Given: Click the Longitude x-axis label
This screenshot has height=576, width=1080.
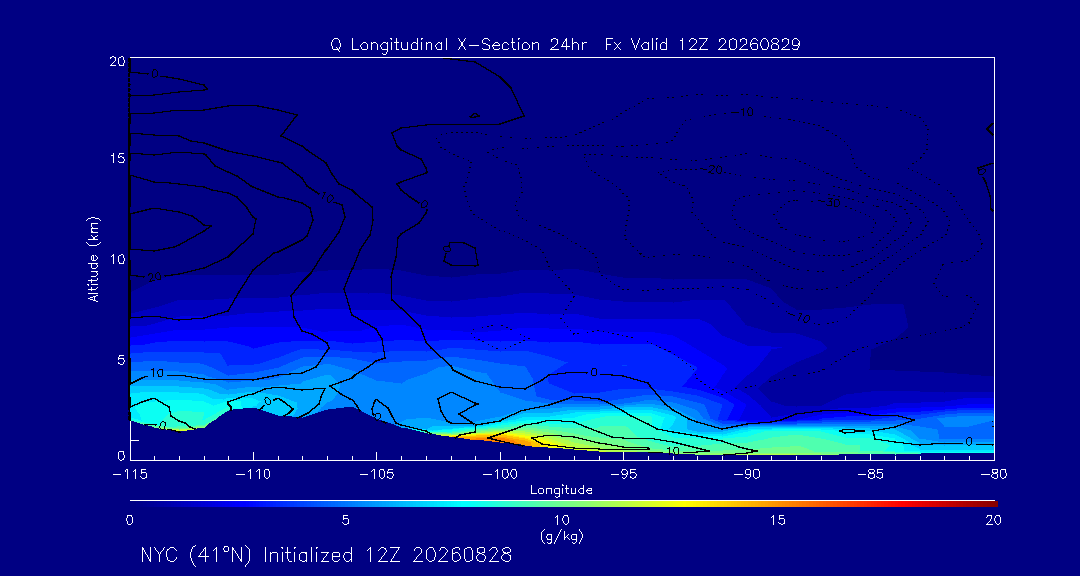Looking at the screenshot, I should 561,491.
